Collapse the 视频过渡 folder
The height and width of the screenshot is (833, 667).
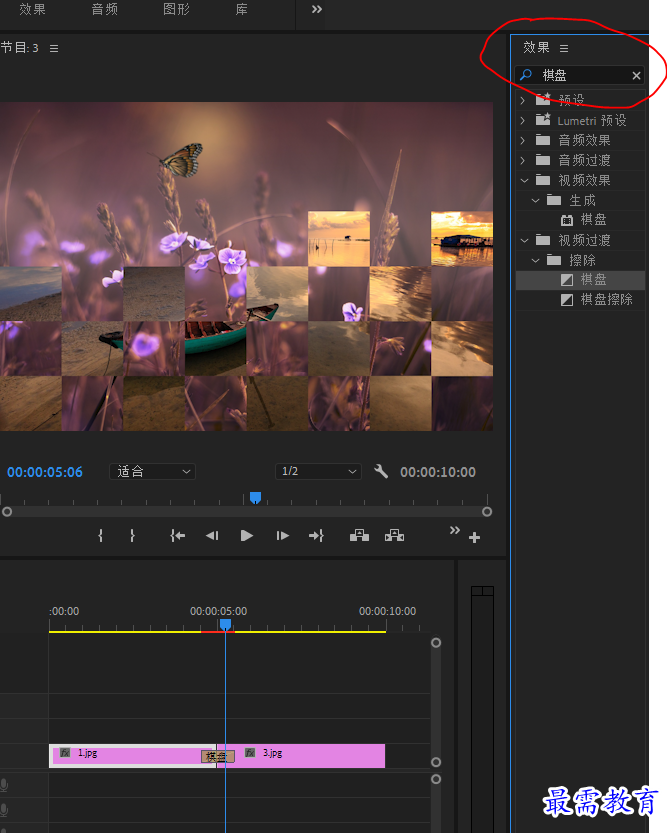pyautogui.click(x=524, y=240)
